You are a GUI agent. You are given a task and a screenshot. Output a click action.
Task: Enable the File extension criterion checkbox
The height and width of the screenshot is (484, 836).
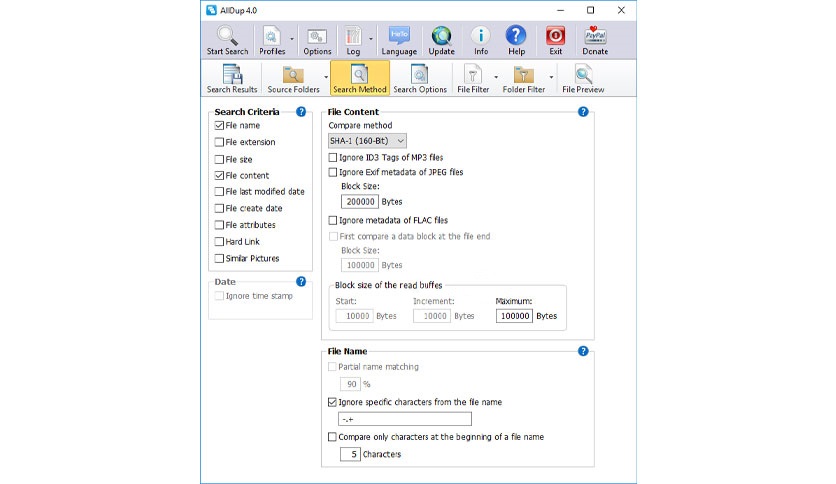219,143
